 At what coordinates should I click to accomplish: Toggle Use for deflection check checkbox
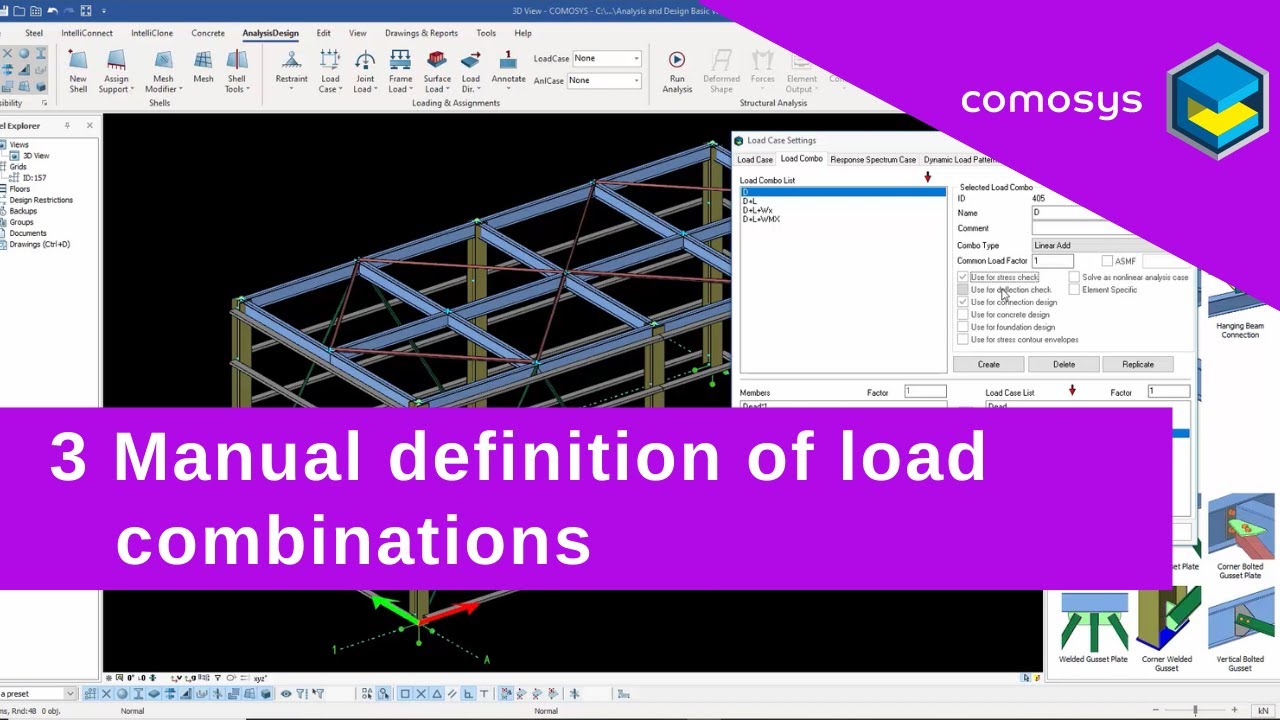click(x=963, y=290)
